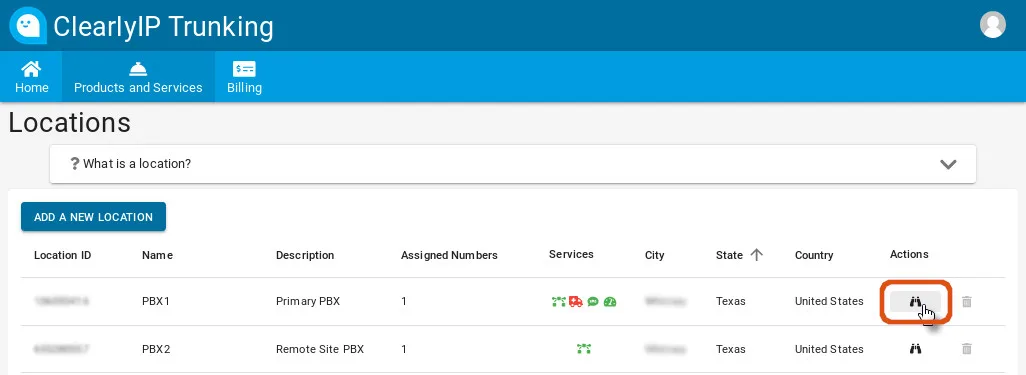Click the ClearlyIP logo
1026x375 pixels.
[27, 26]
